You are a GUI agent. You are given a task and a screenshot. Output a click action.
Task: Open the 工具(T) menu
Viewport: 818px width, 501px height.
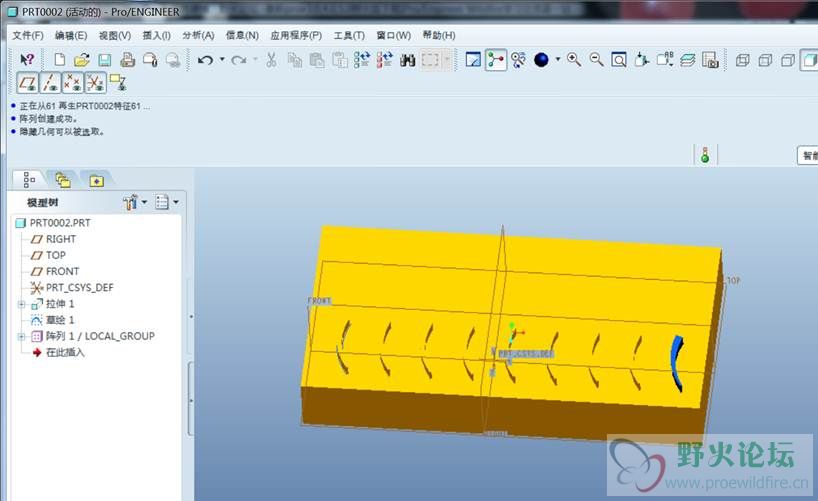(349, 35)
